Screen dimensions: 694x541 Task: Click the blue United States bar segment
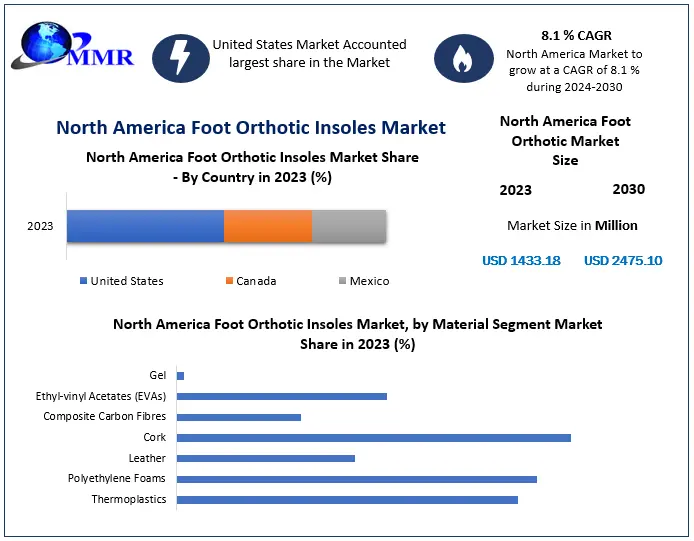[x=145, y=227]
